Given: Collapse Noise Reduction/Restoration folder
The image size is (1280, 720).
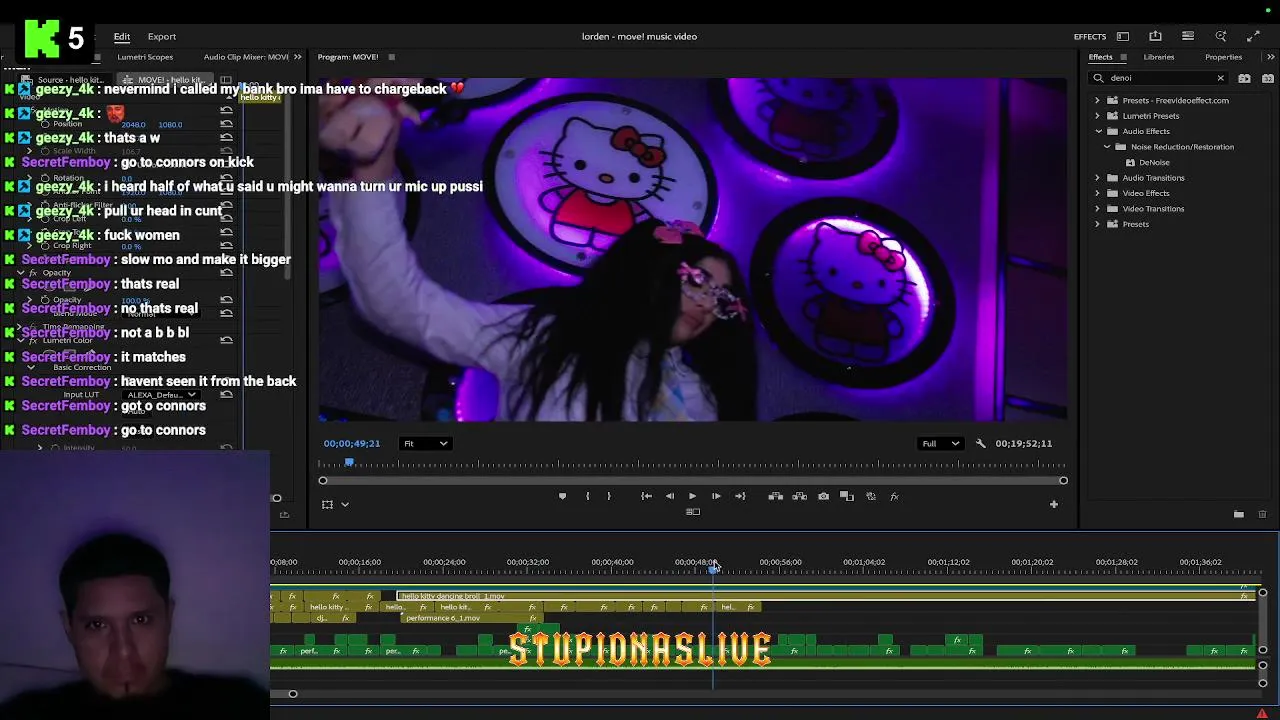Looking at the screenshot, I should pyautogui.click(x=1107, y=147).
